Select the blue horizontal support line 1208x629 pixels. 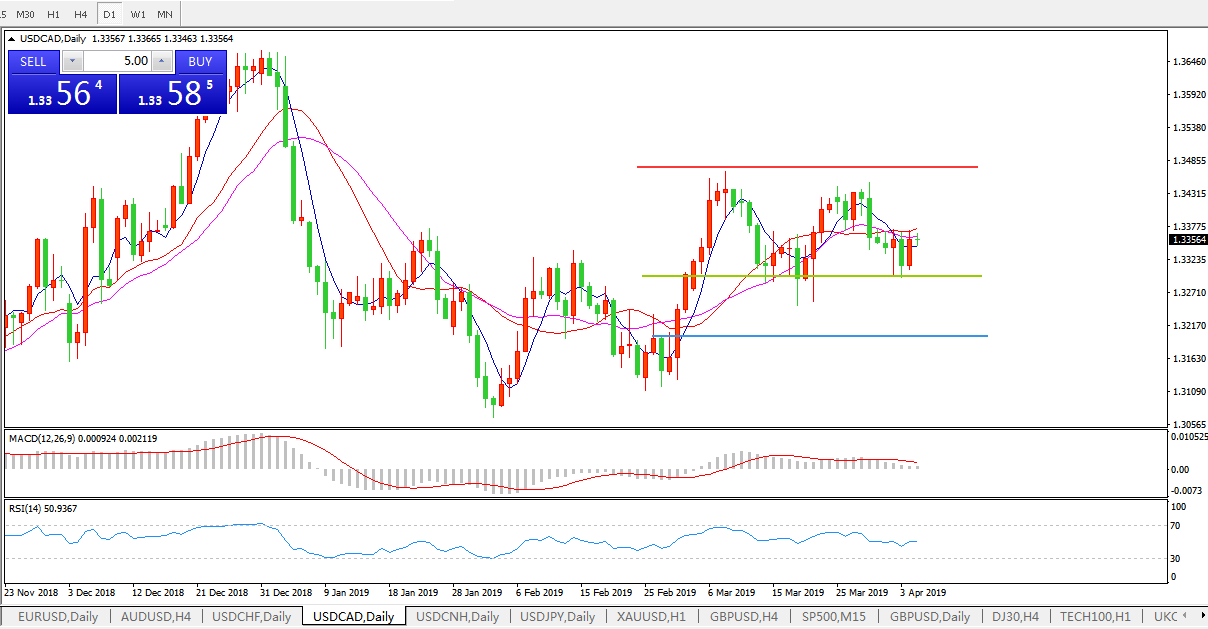coord(820,336)
